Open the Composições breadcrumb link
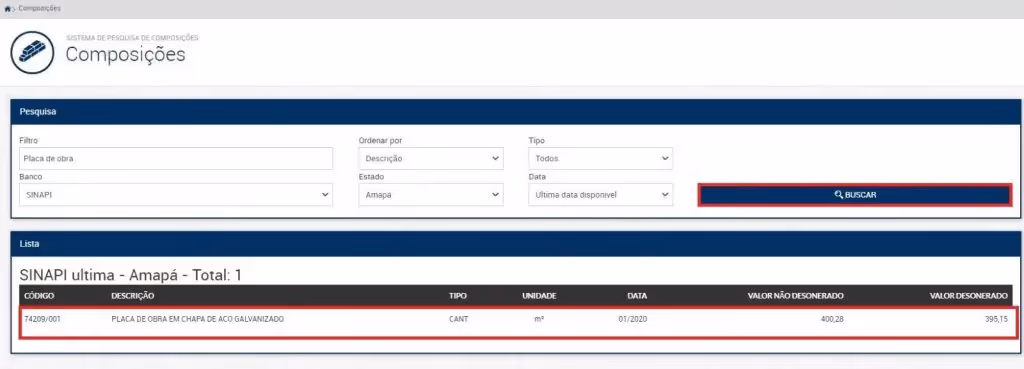1024x369 pixels. click(40, 8)
